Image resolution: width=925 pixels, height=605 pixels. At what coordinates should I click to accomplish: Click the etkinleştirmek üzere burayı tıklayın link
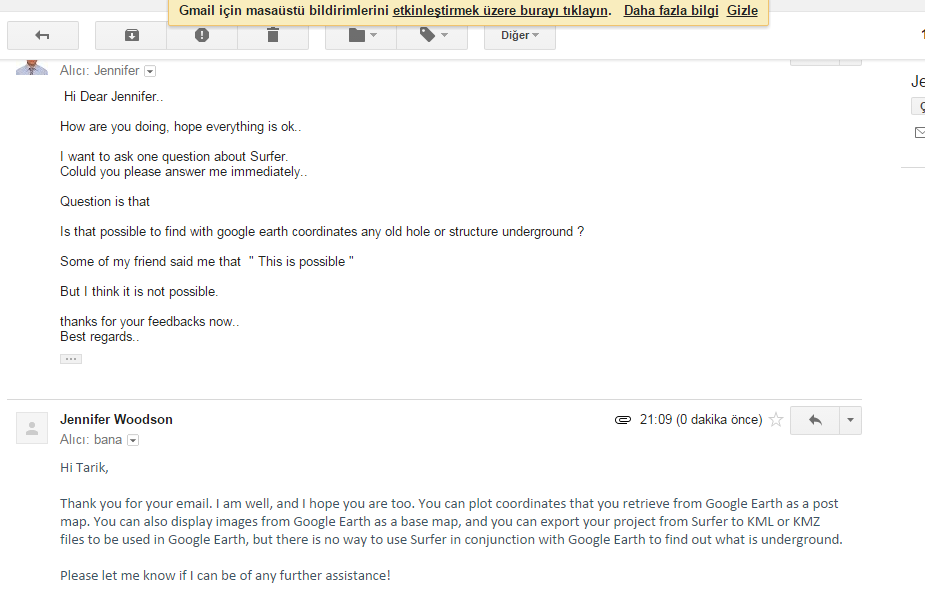[x=500, y=11]
